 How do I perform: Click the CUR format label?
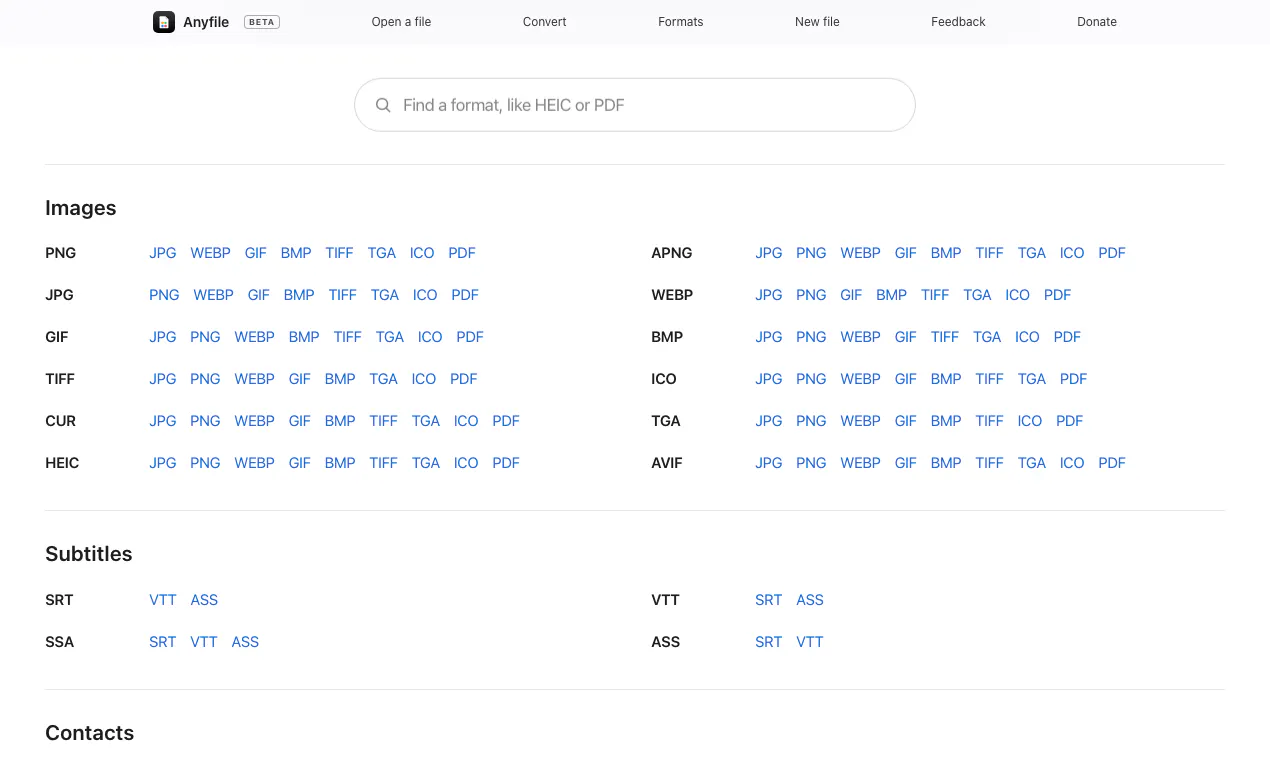coord(61,421)
